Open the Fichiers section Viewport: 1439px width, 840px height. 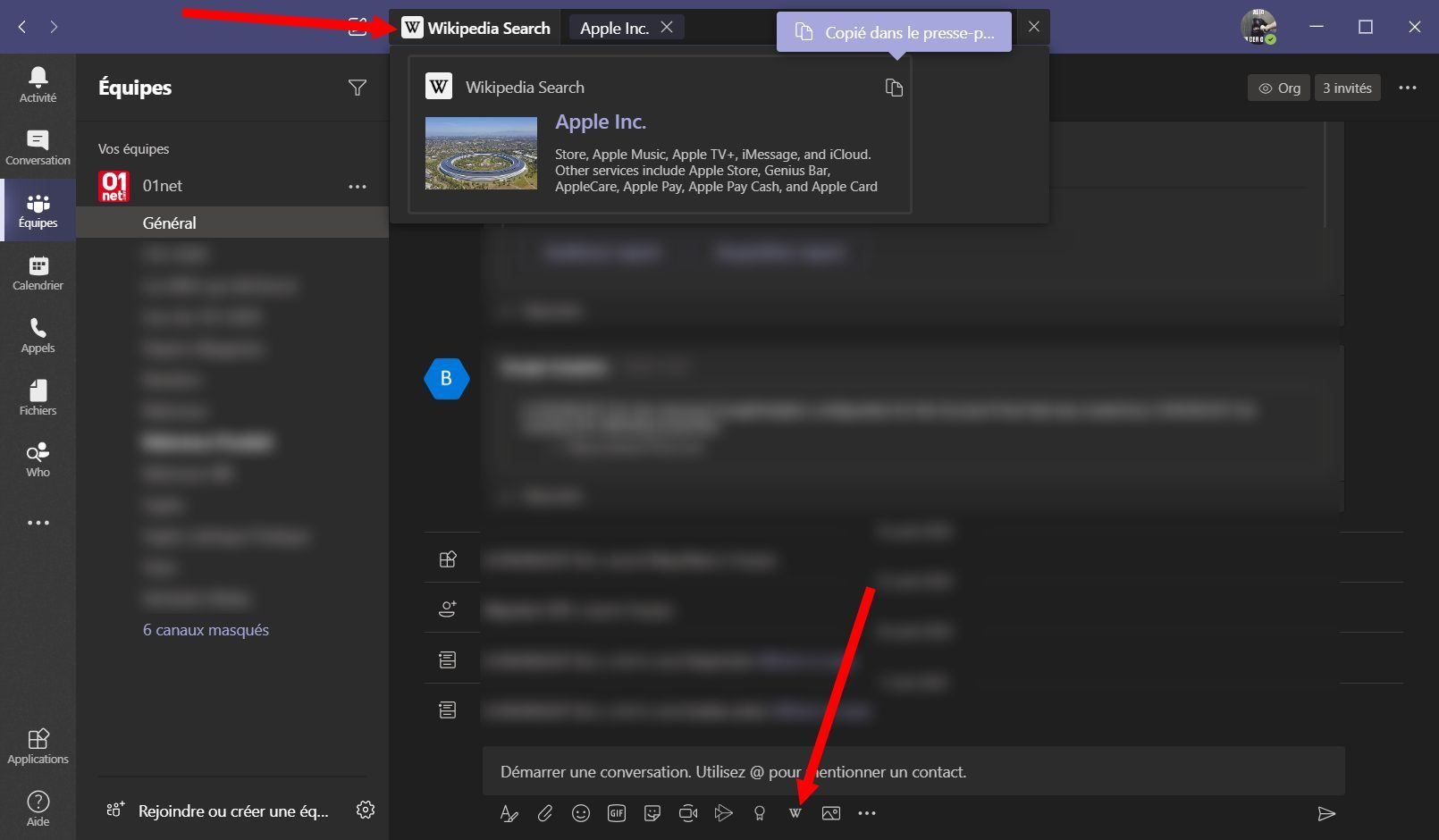(x=38, y=398)
